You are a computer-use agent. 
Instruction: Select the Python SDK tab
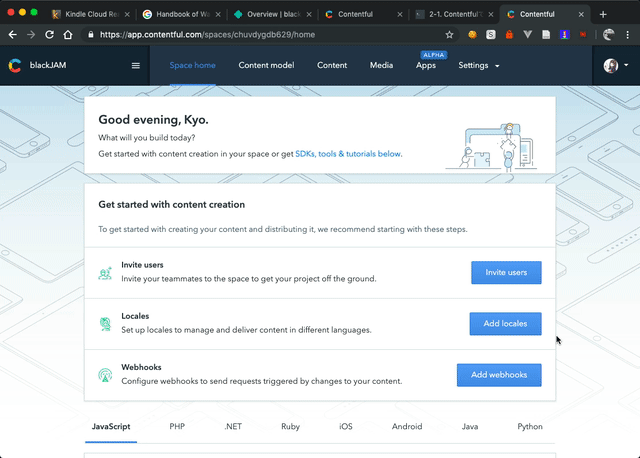[530, 427]
